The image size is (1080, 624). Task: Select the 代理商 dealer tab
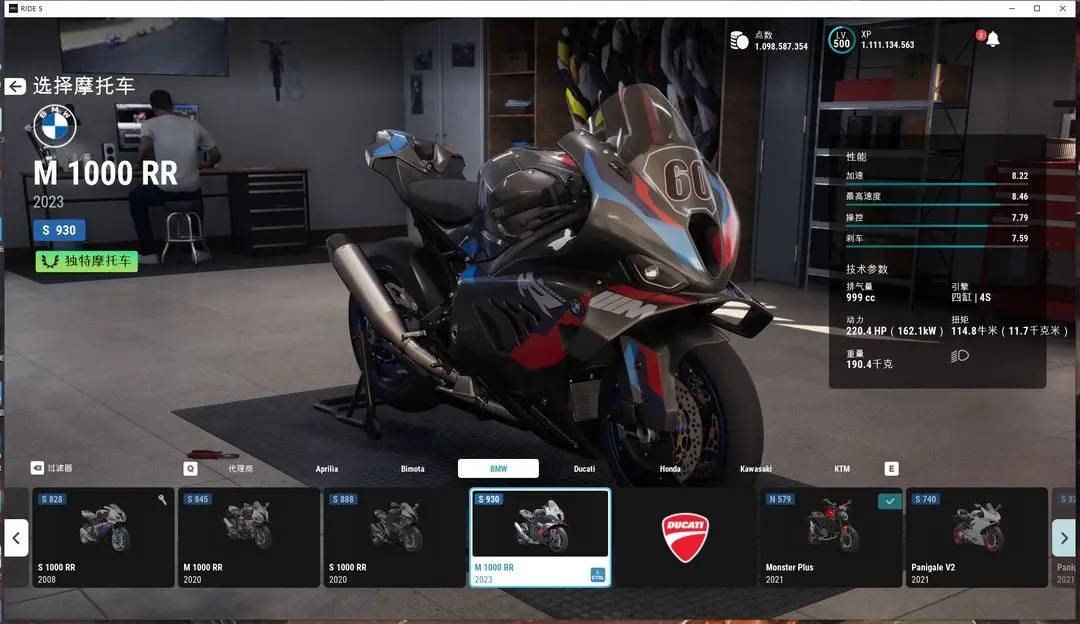[x=240, y=468]
